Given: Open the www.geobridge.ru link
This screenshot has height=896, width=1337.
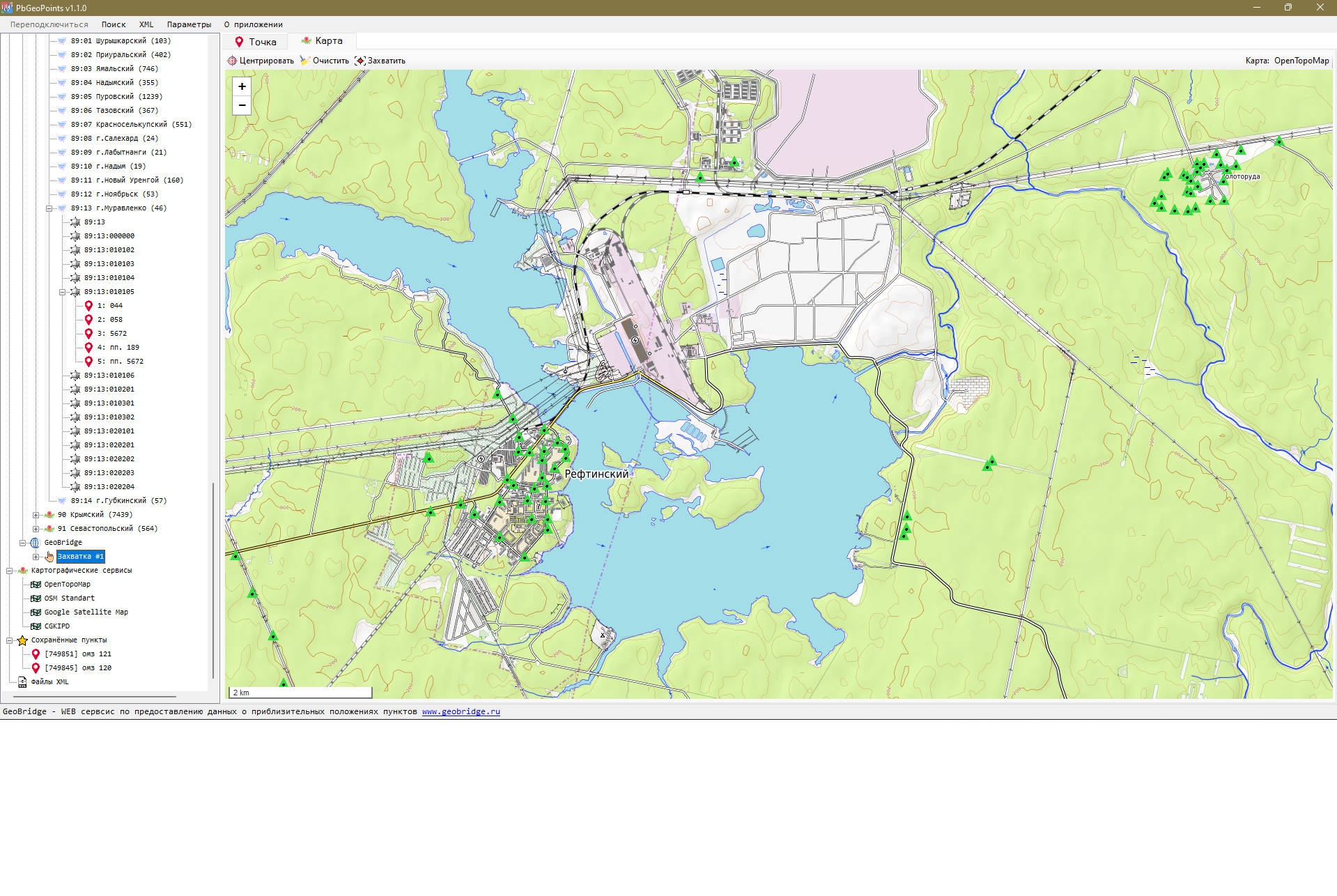Looking at the screenshot, I should tap(461, 711).
